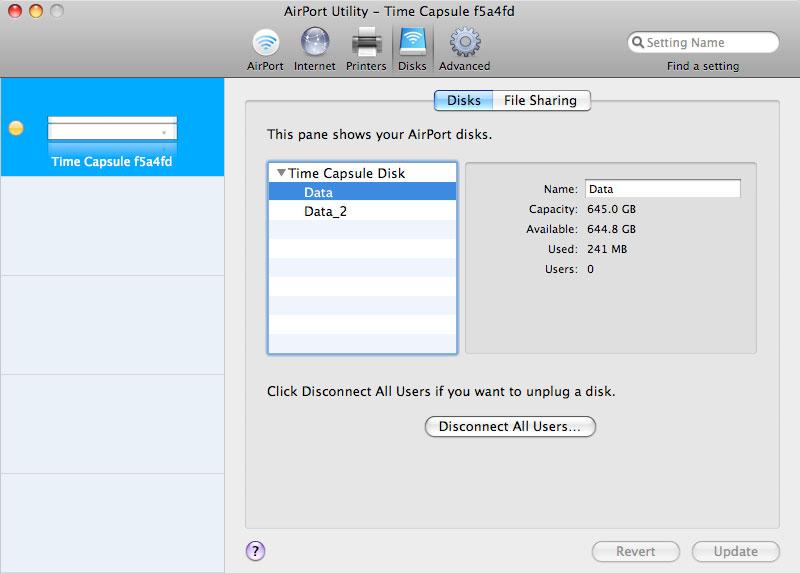Click the Used value 241 MB
This screenshot has height=573, width=800.
tap(607, 249)
